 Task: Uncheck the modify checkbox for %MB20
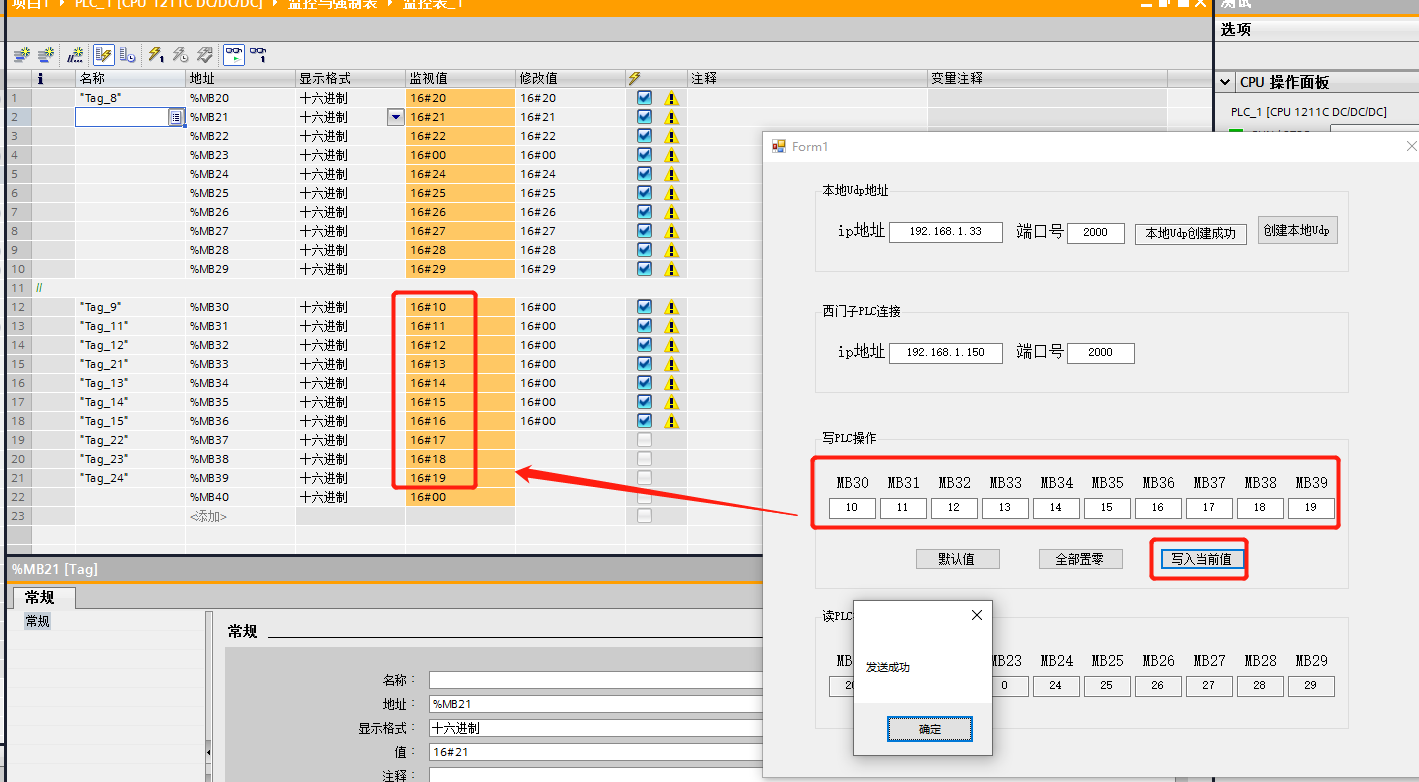click(644, 98)
